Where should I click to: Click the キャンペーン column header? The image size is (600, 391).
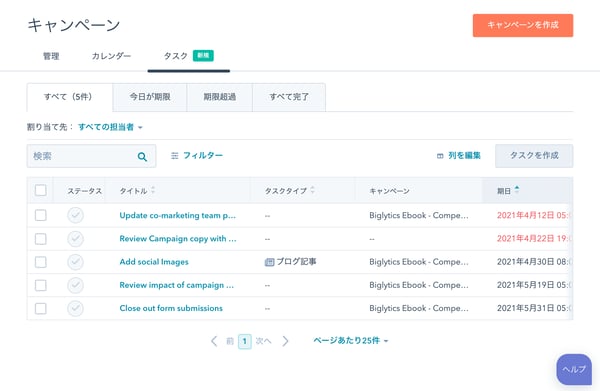point(389,191)
